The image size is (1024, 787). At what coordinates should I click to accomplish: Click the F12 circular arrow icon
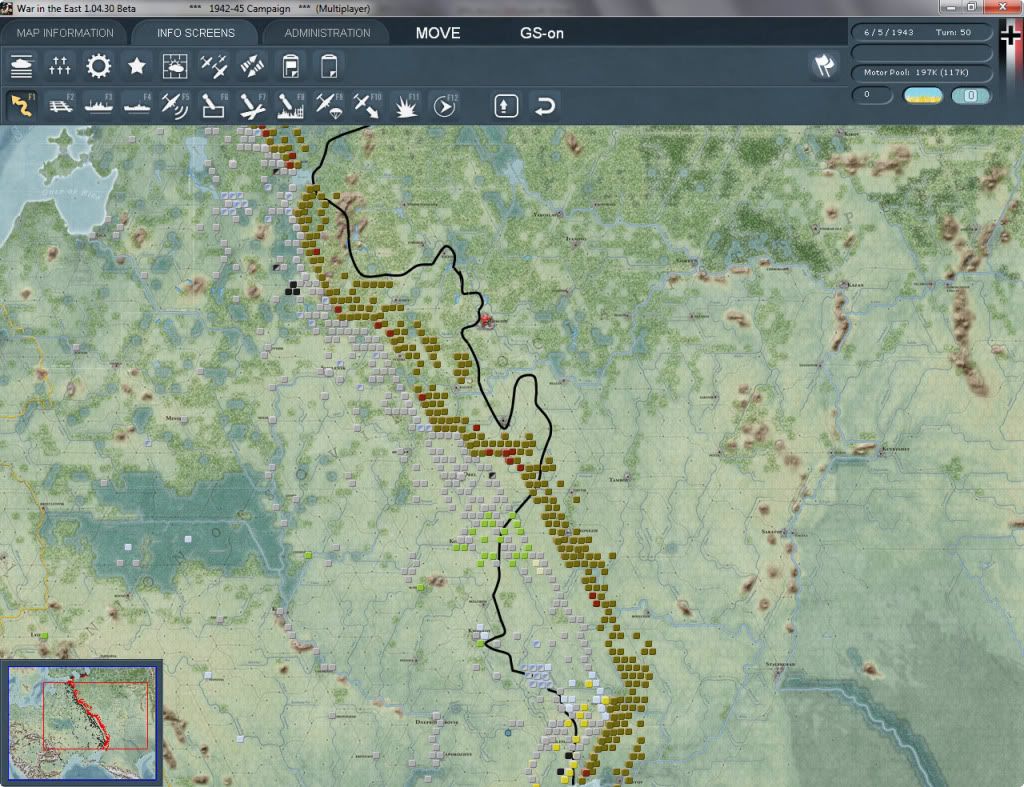coord(445,105)
